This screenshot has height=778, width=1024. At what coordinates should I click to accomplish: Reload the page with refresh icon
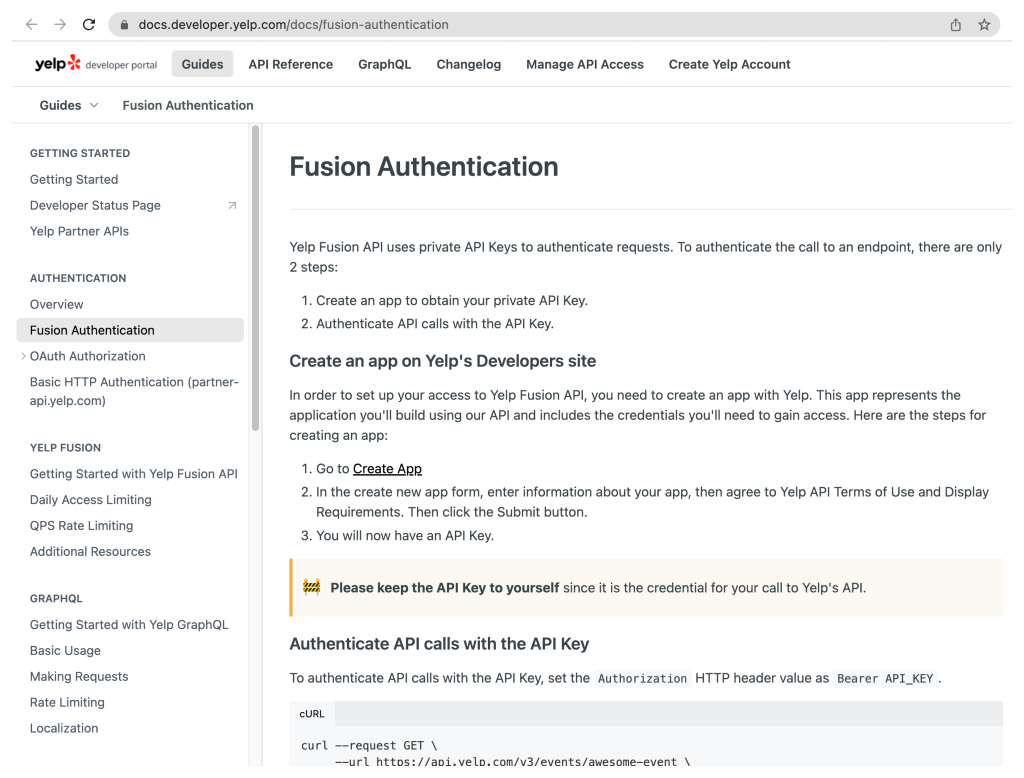(x=89, y=25)
